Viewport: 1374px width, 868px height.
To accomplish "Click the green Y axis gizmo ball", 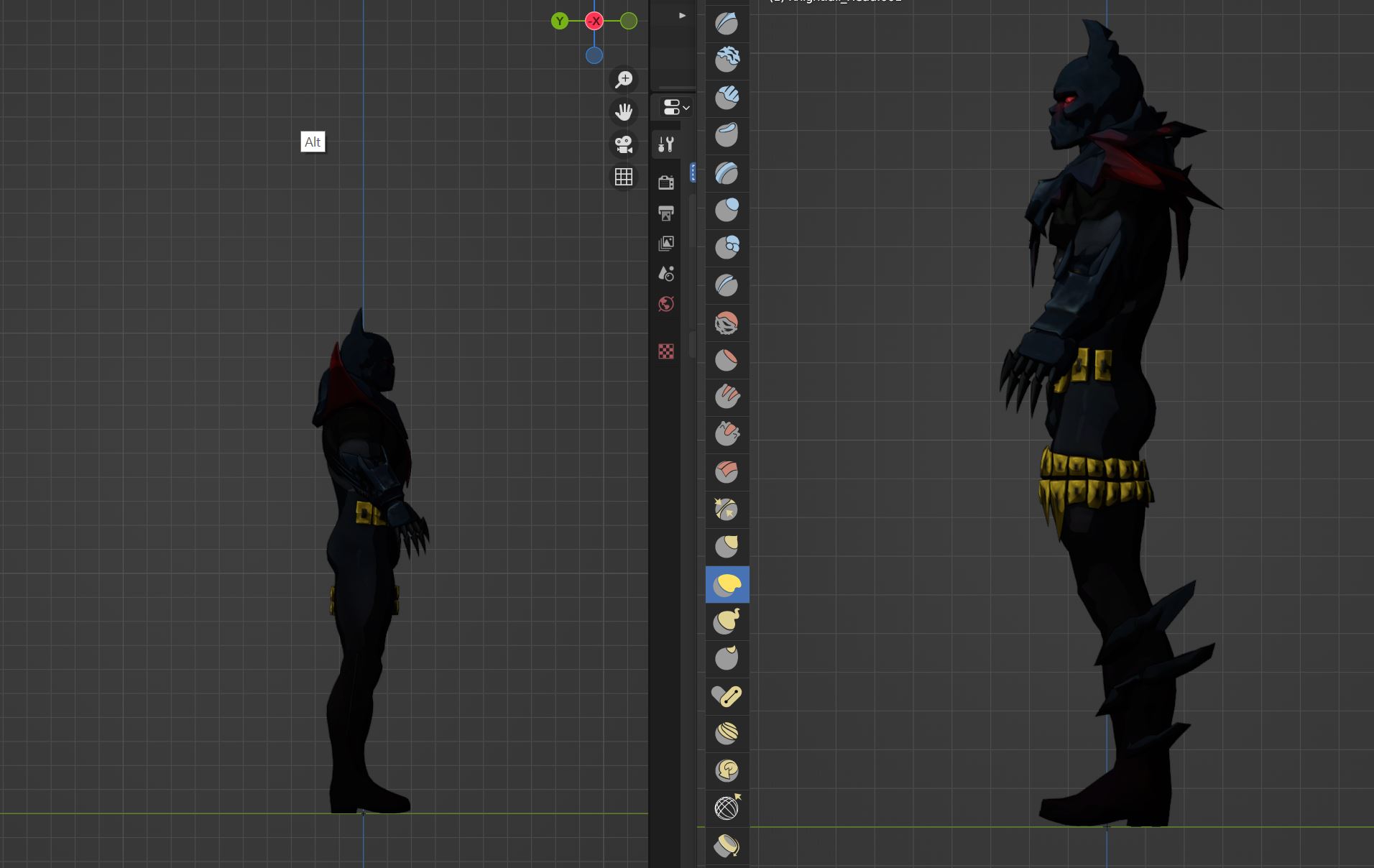I will (x=559, y=22).
